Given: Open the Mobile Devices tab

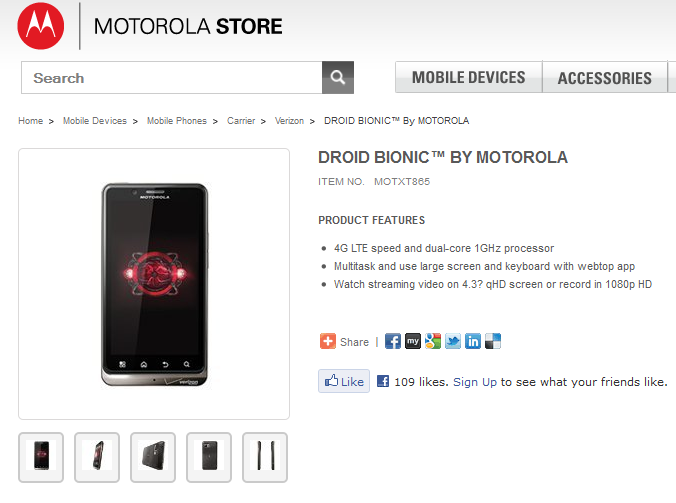Looking at the screenshot, I should (468, 77).
